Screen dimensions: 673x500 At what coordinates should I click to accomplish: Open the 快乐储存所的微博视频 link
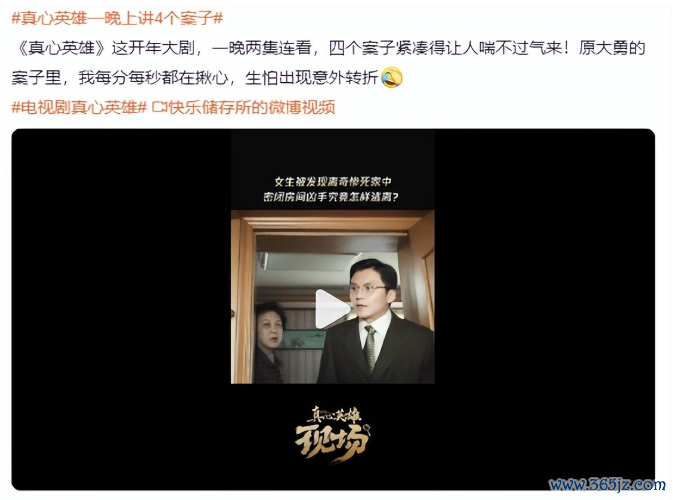pyautogui.click(x=243, y=107)
